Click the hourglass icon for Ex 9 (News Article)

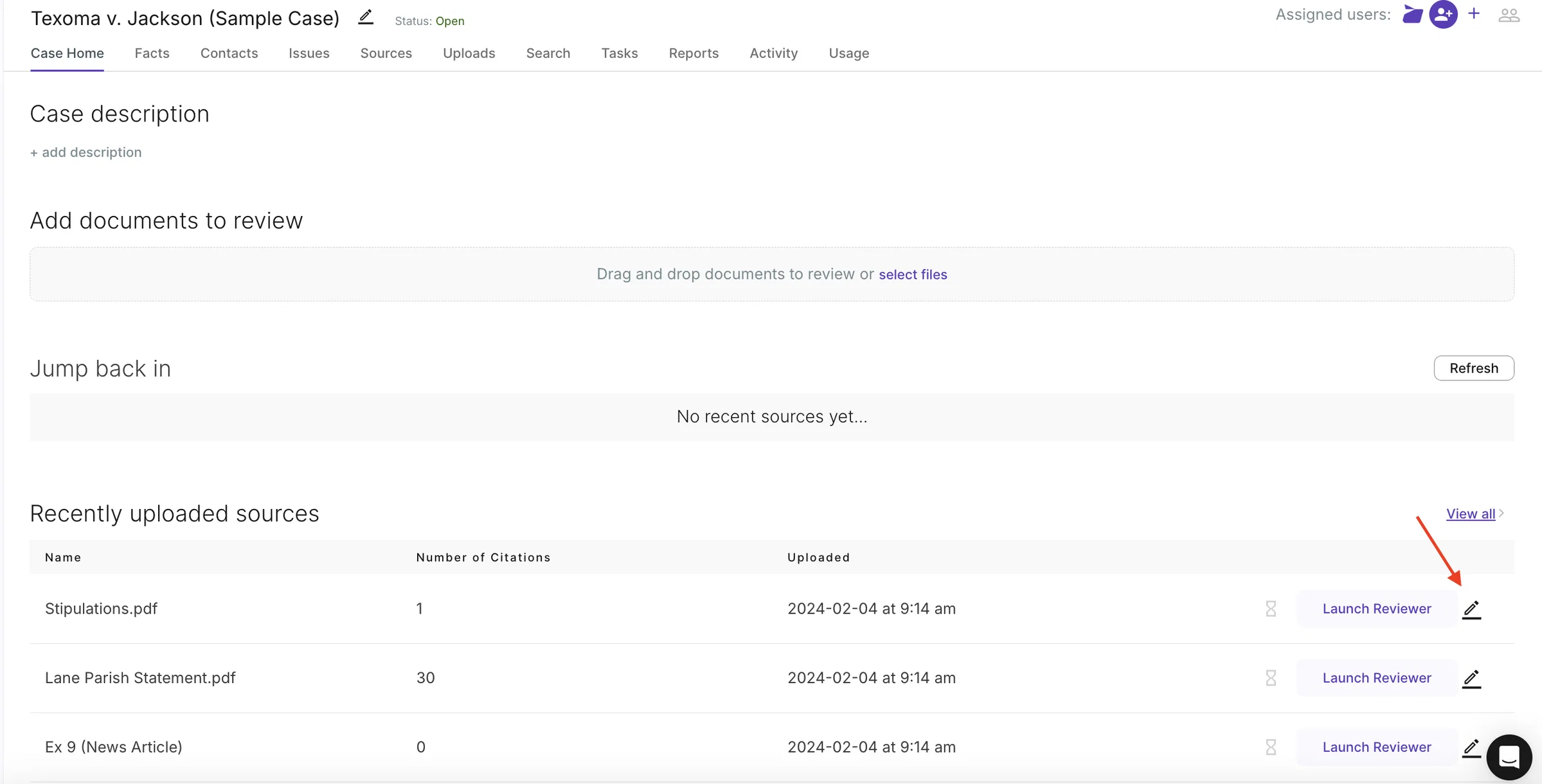(1271, 747)
